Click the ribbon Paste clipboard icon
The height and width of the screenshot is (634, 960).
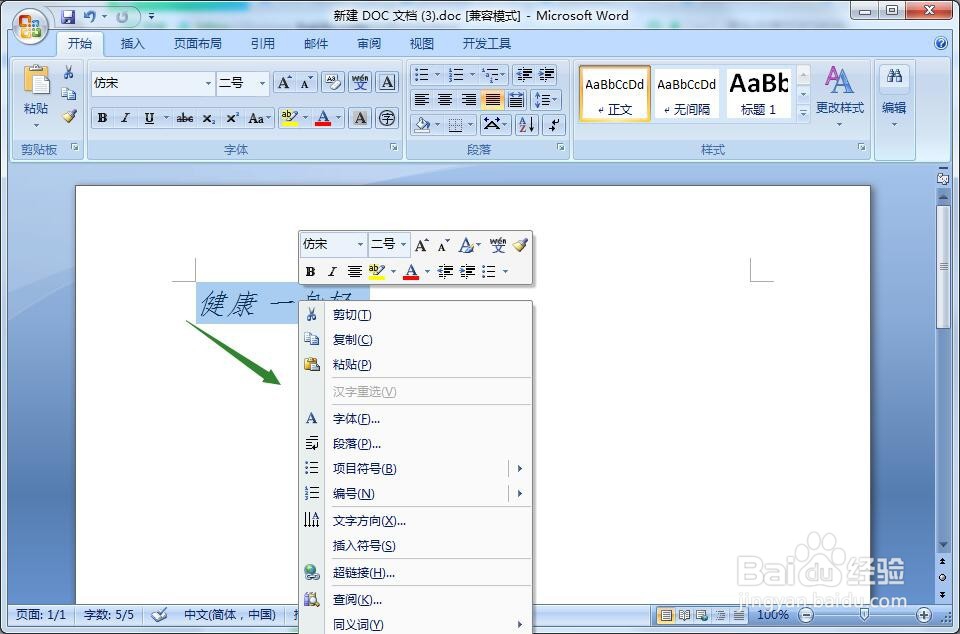[36, 80]
